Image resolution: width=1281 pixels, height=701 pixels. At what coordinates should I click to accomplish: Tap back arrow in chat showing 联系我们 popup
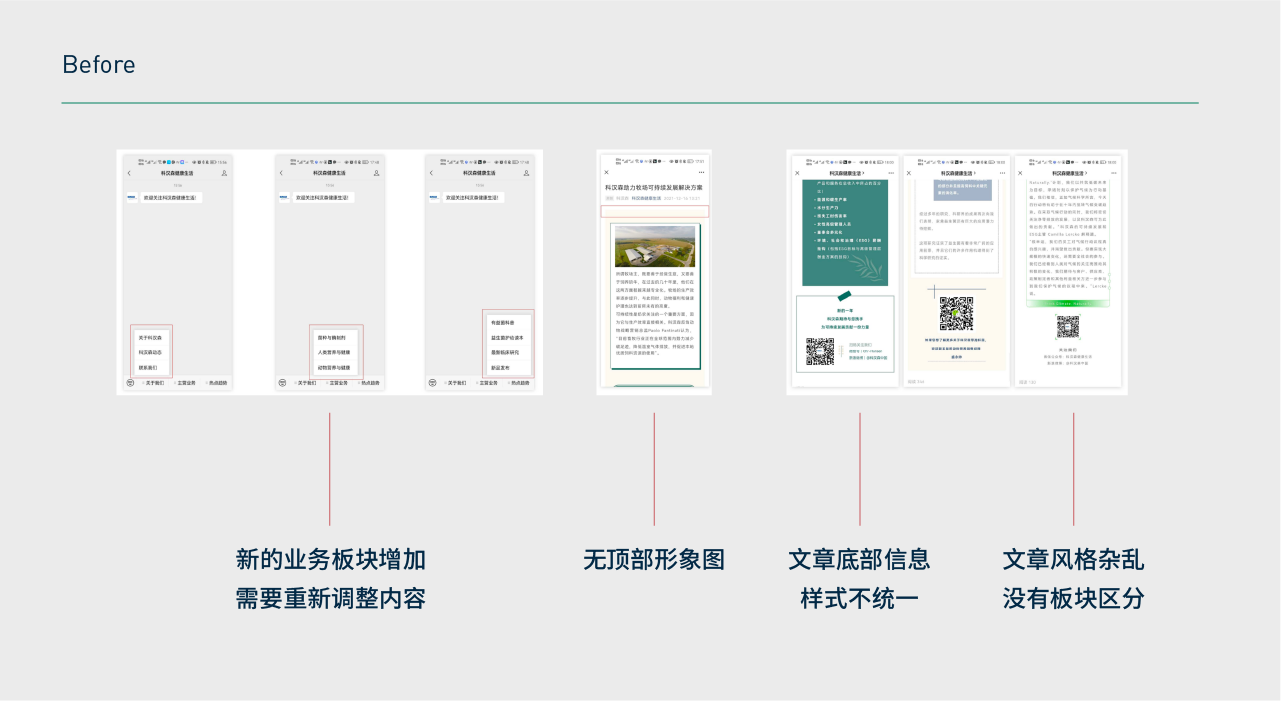click(x=129, y=173)
